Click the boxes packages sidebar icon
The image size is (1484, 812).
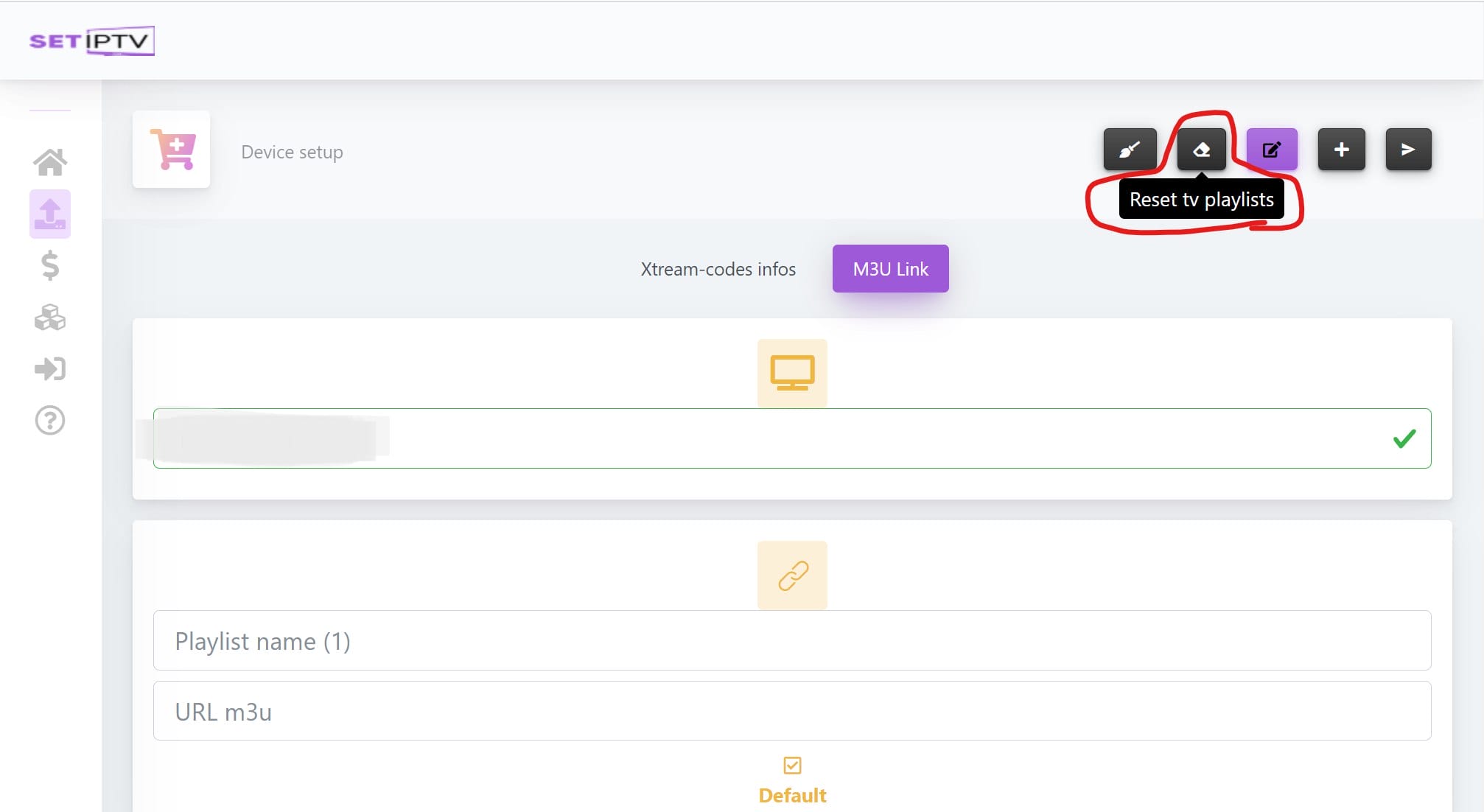pos(50,318)
